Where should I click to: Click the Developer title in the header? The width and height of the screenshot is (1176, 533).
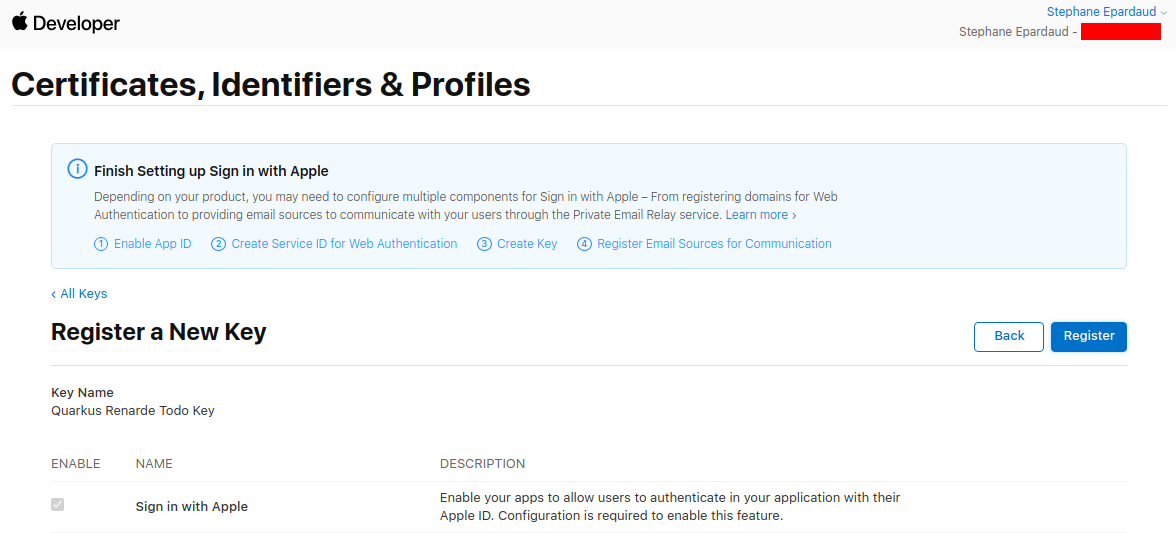76,24
